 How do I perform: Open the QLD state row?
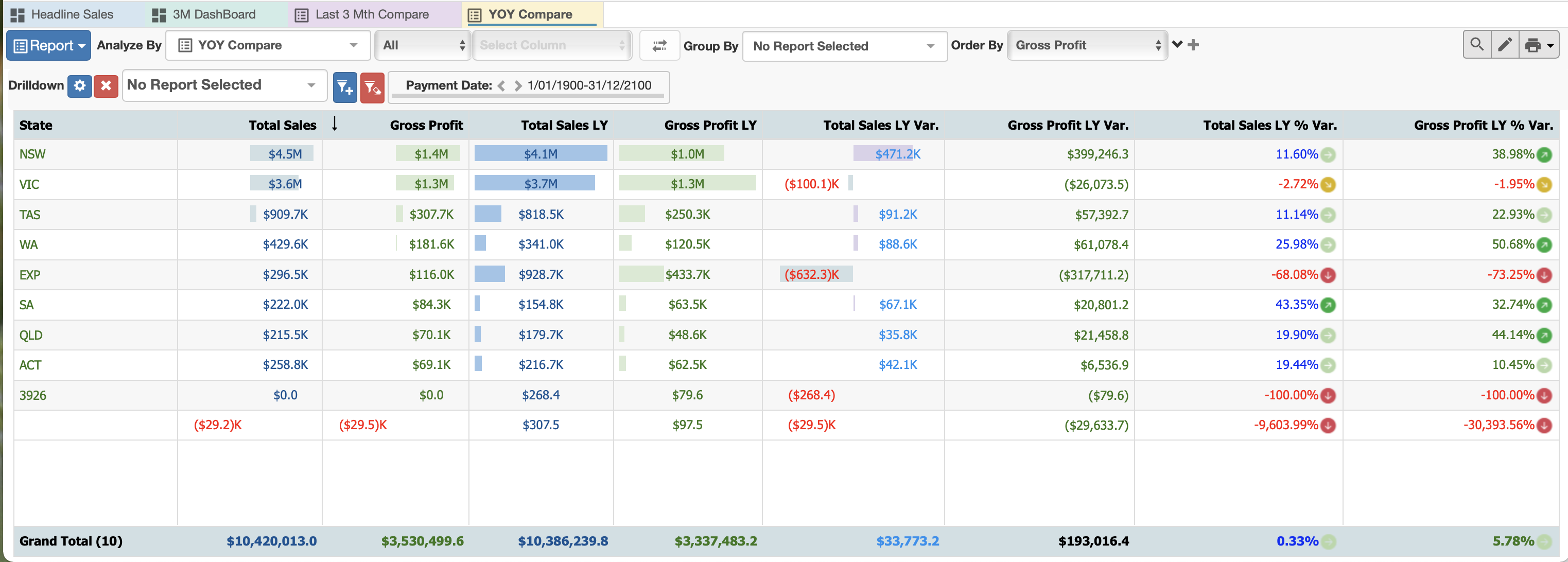click(x=31, y=335)
